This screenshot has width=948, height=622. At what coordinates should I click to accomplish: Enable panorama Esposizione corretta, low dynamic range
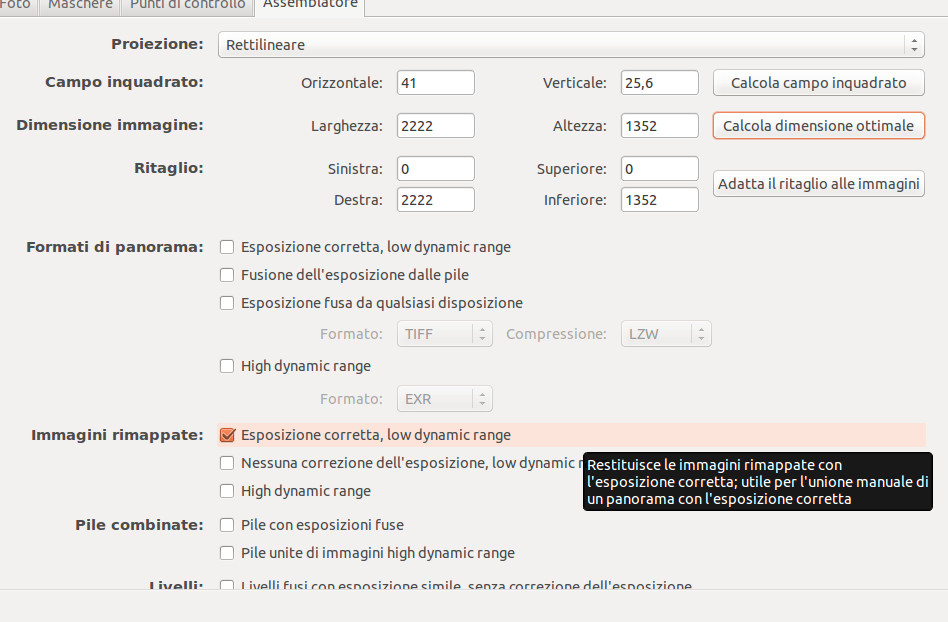tap(227, 247)
